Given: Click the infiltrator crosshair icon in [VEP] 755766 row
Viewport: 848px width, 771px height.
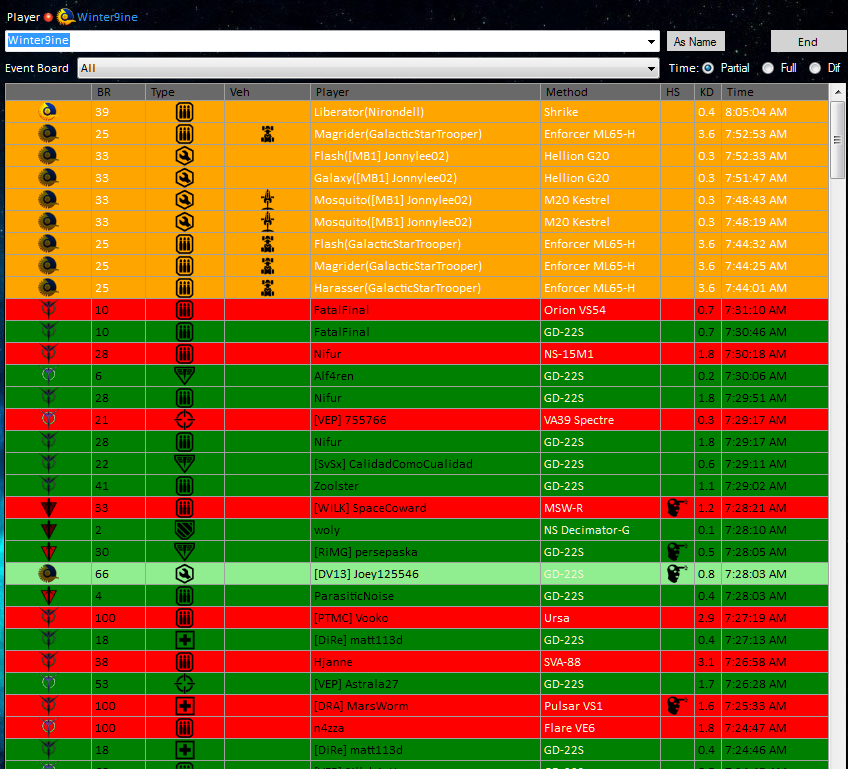Looking at the screenshot, I should 184,420.
